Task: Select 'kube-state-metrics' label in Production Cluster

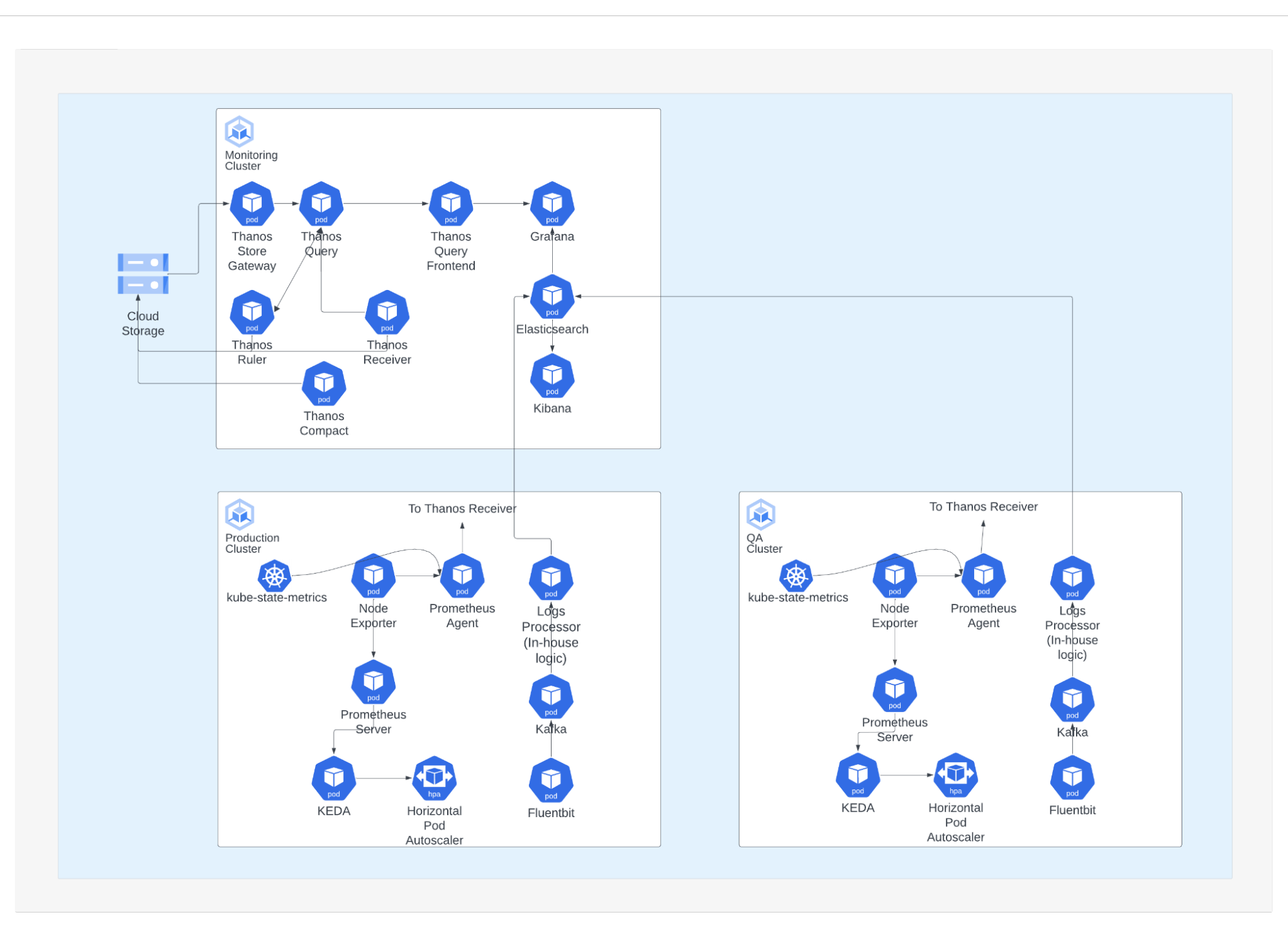Action: click(276, 597)
